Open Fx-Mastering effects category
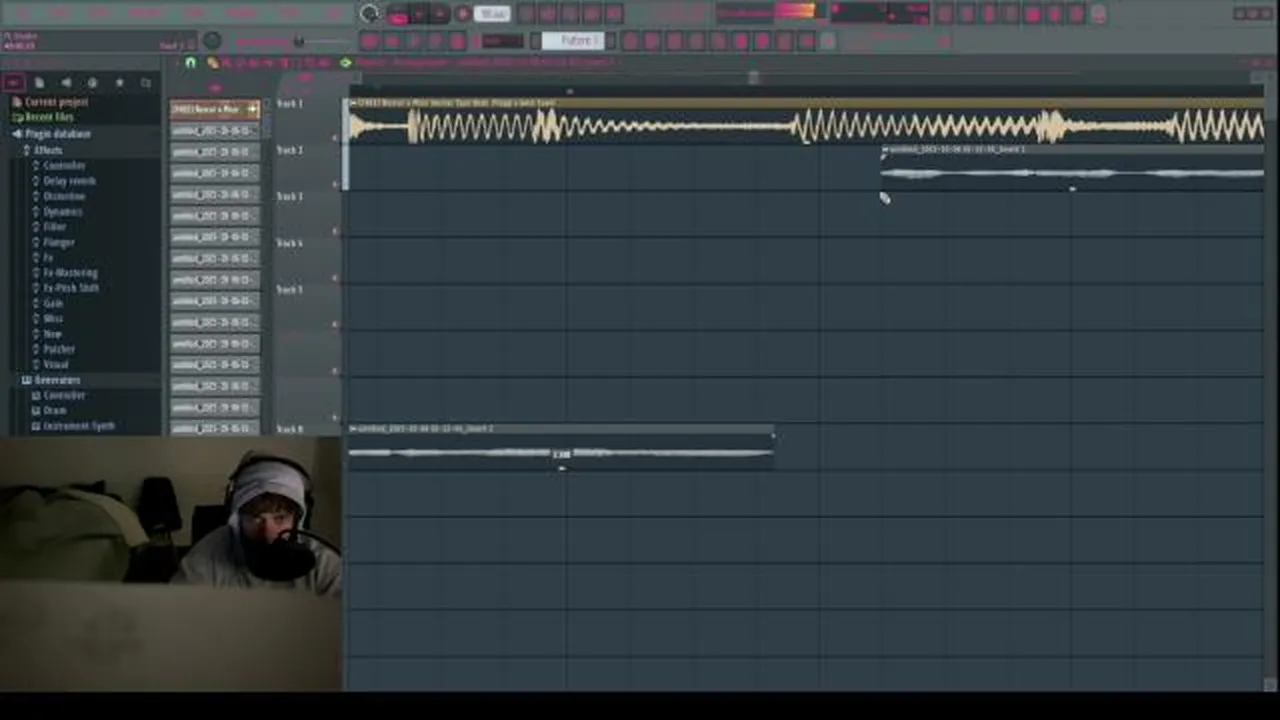The image size is (1280, 720). tap(70, 273)
